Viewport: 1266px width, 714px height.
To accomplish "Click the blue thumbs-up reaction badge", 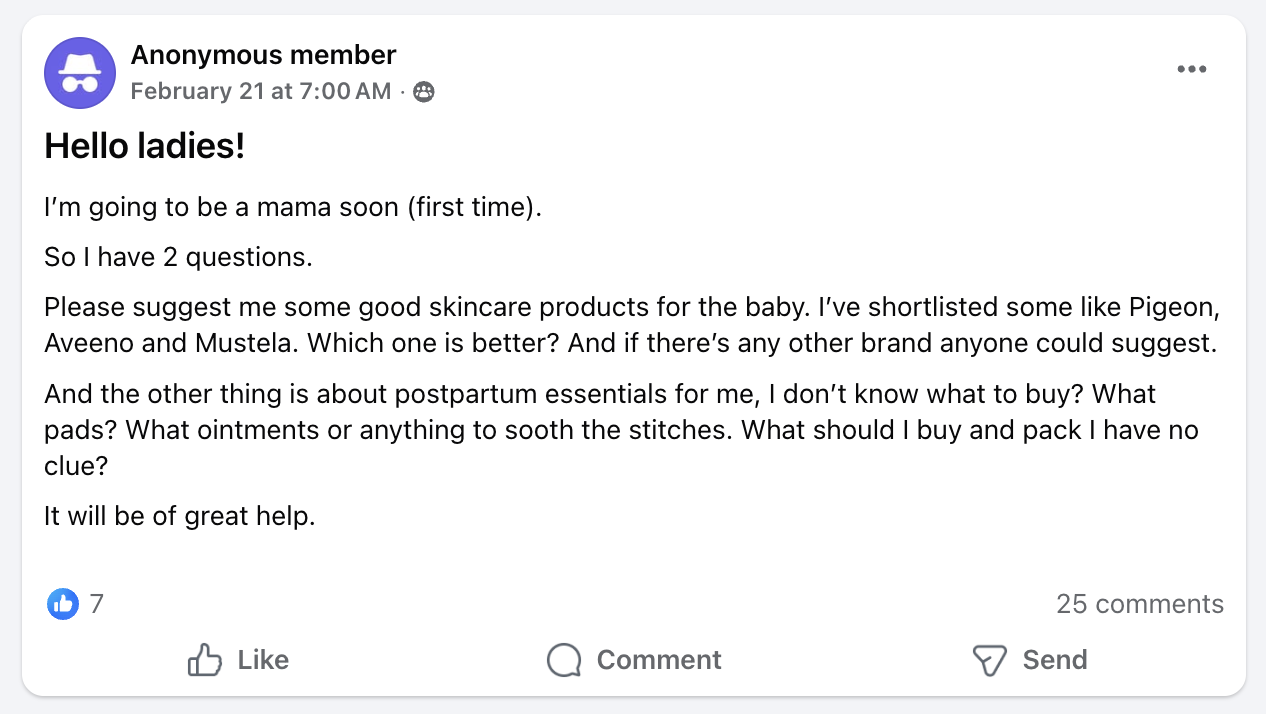I will click(62, 604).
